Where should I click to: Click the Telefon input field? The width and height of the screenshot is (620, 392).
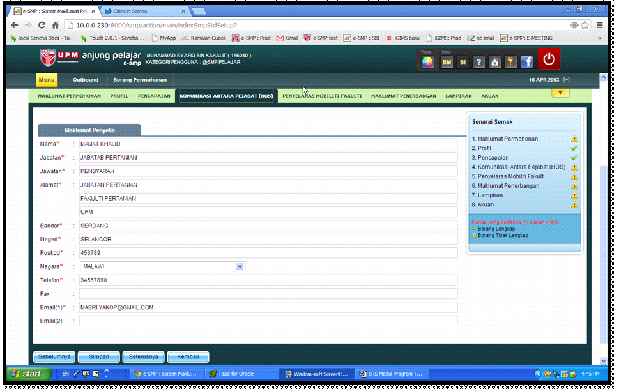point(268,280)
